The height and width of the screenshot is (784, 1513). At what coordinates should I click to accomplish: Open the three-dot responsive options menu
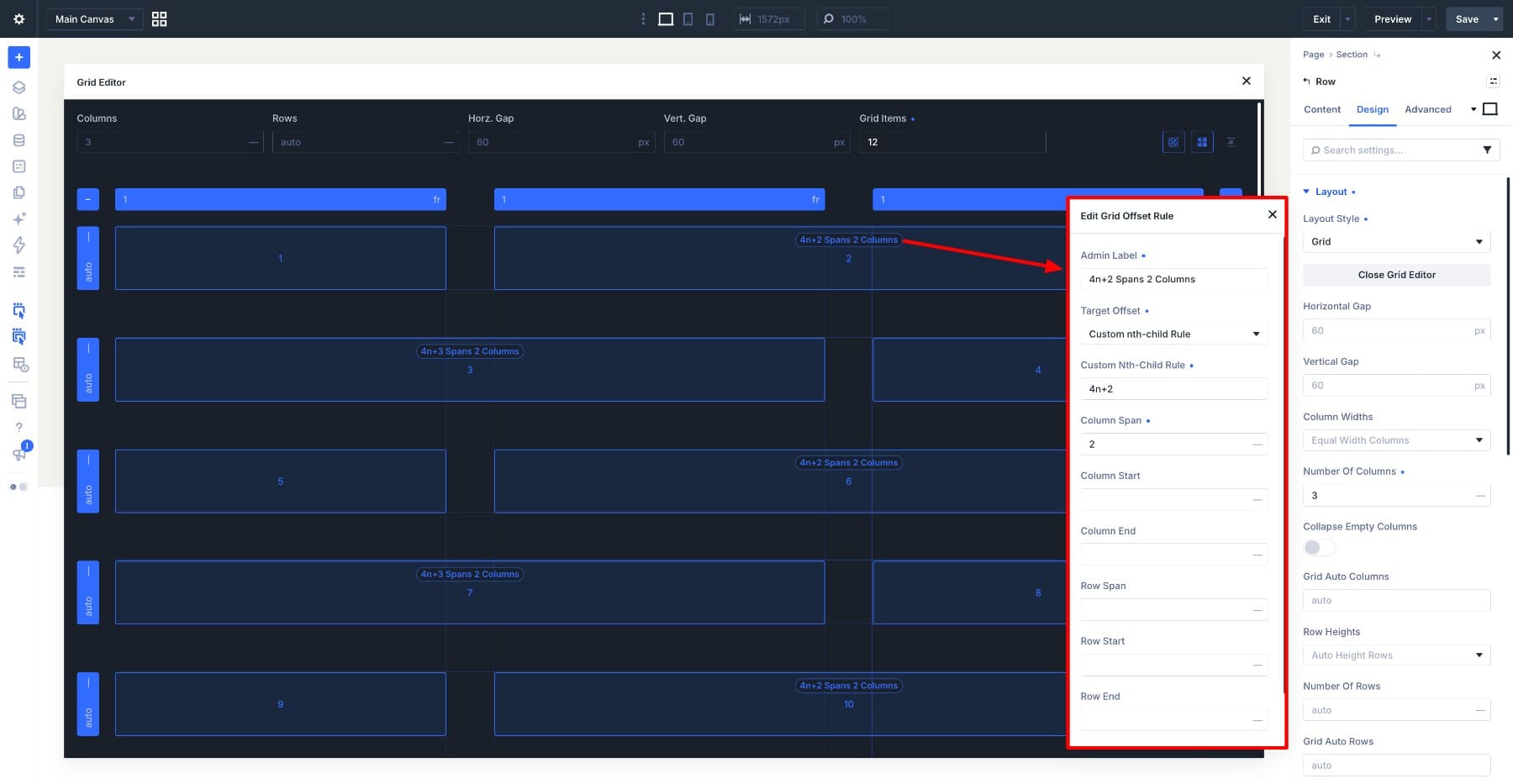[643, 18]
